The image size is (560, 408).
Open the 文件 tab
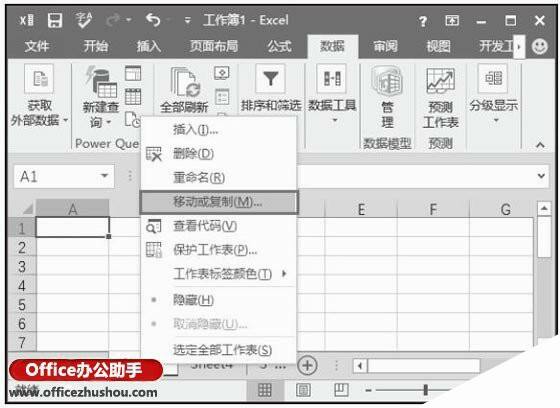pos(37,46)
